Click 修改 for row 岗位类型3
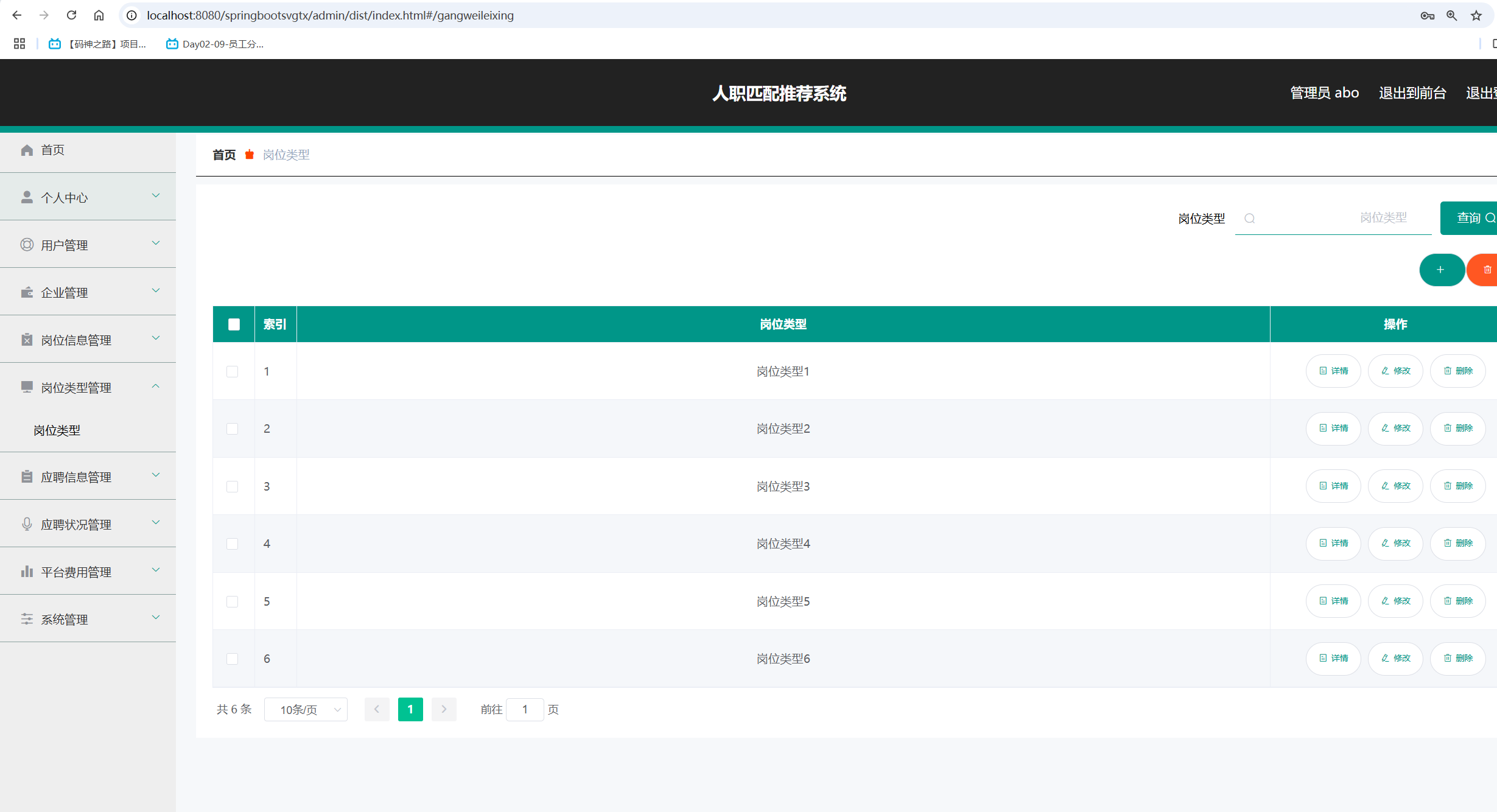Viewport: 1497px width, 812px height. tap(1395, 486)
